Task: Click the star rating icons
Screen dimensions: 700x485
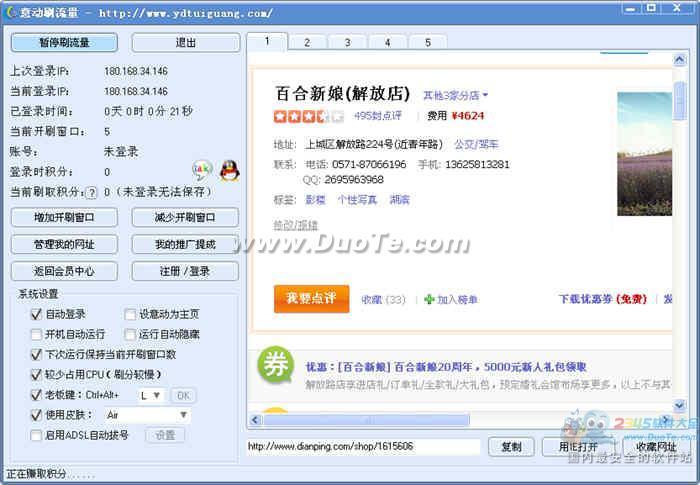Action: point(308,116)
